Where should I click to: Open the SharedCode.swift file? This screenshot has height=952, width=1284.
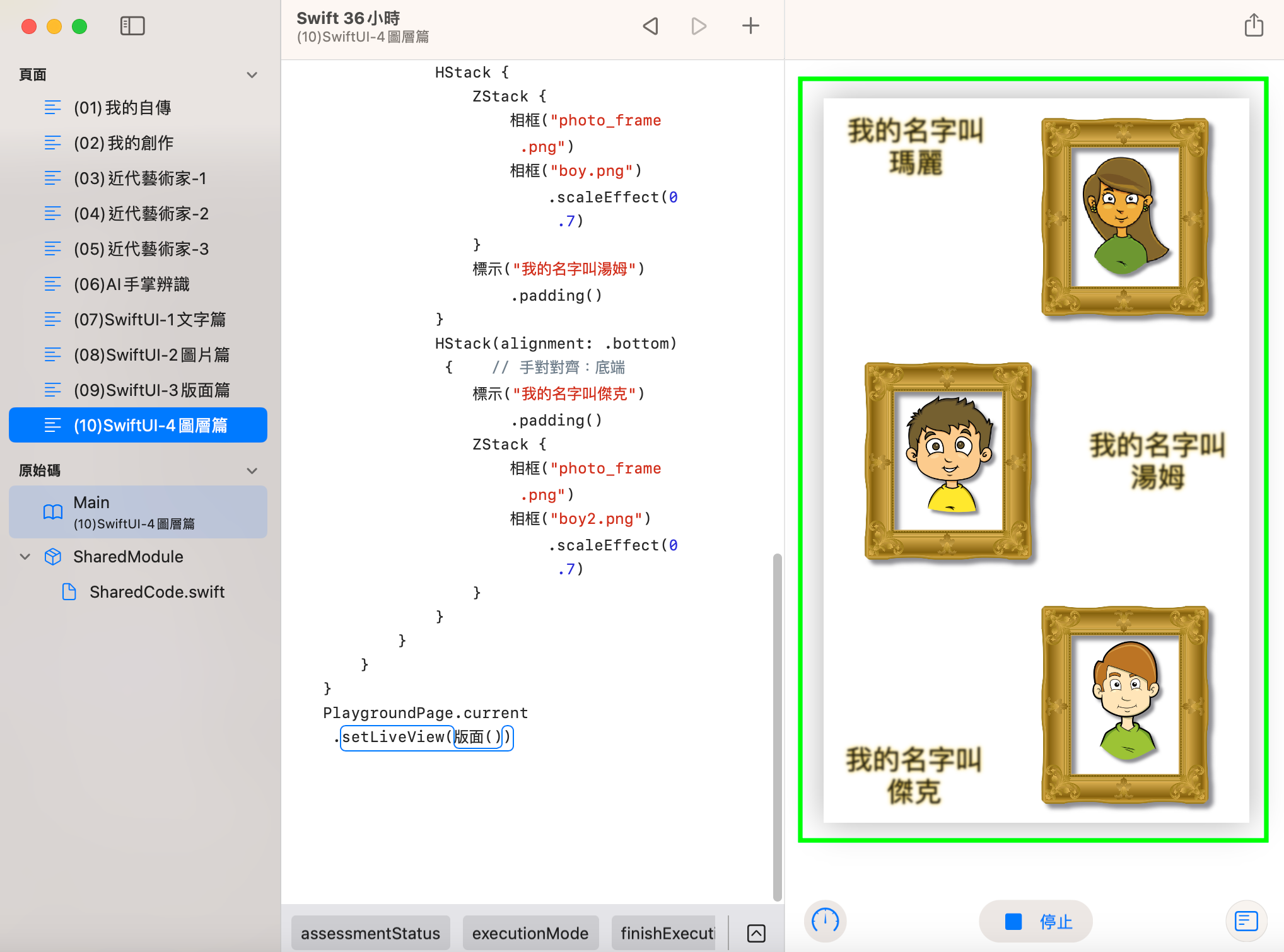pos(156,592)
